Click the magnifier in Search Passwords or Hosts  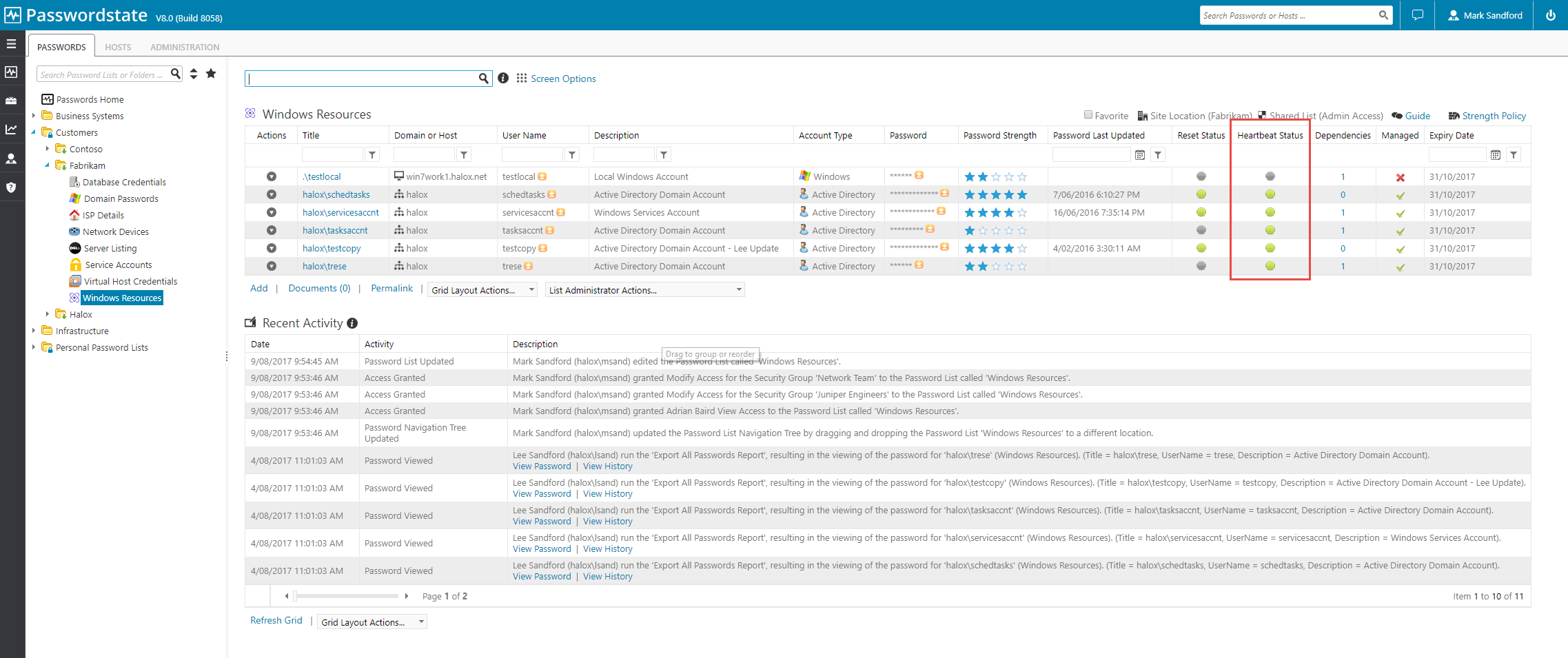coord(1383,15)
